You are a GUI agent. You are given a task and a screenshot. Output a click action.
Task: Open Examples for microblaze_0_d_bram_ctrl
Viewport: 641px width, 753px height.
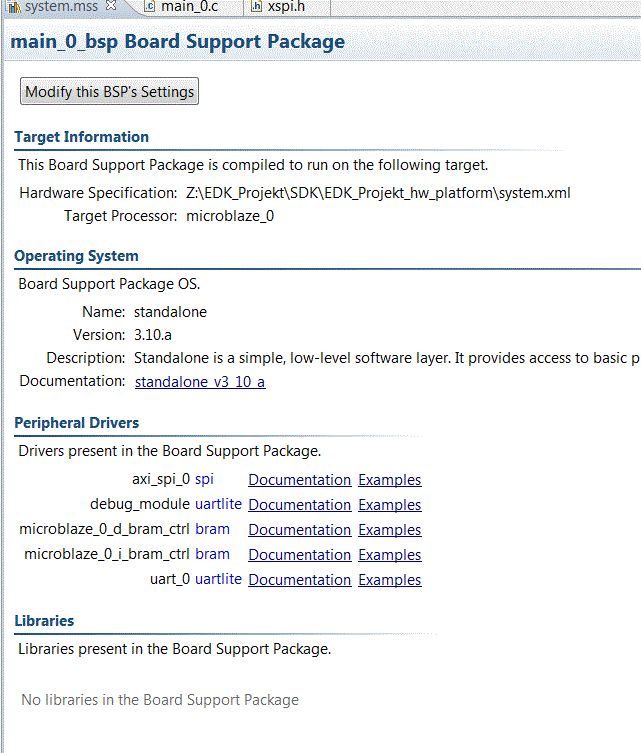tap(389, 530)
